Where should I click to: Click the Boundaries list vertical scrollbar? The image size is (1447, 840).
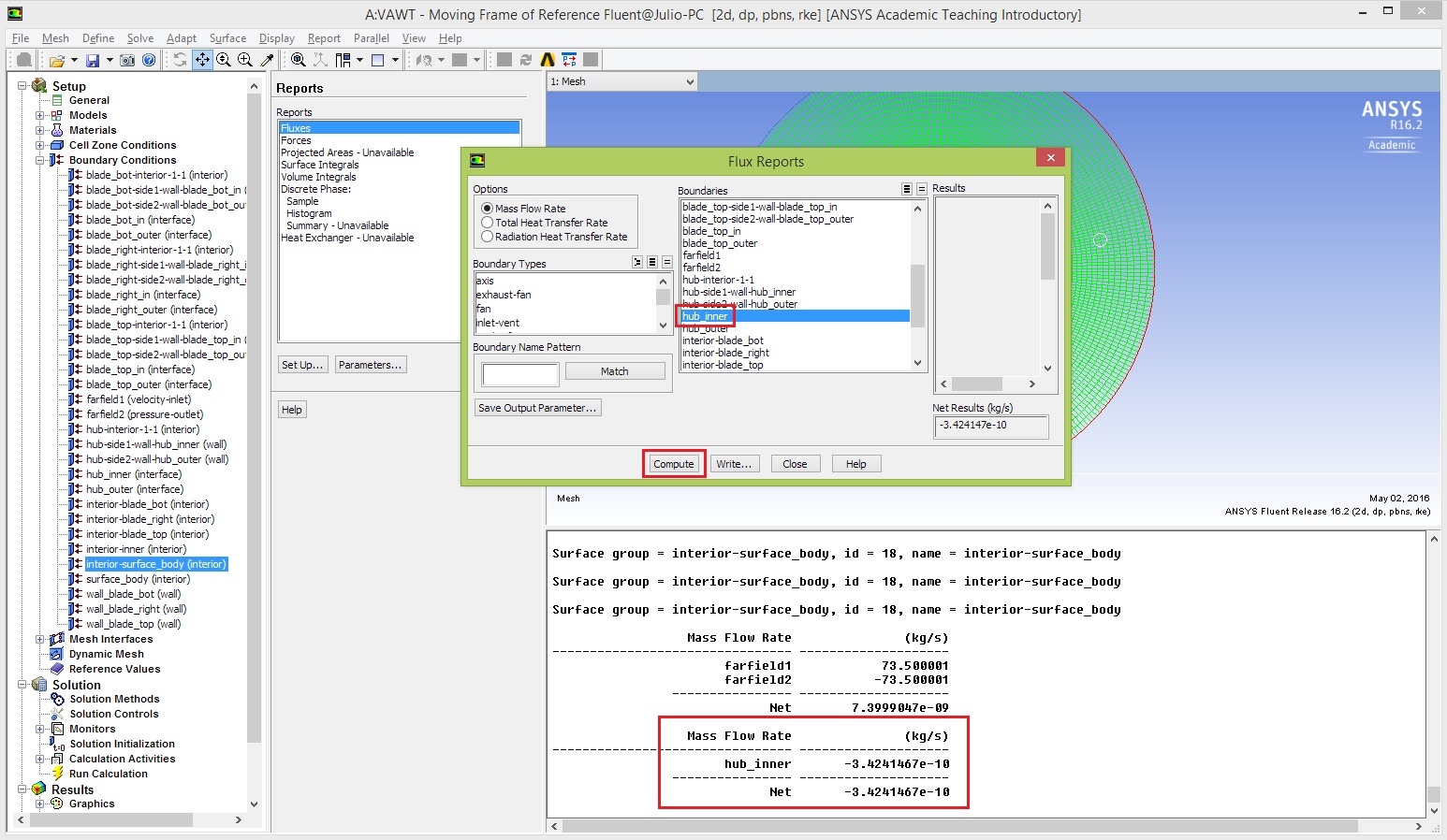pos(917,285)
